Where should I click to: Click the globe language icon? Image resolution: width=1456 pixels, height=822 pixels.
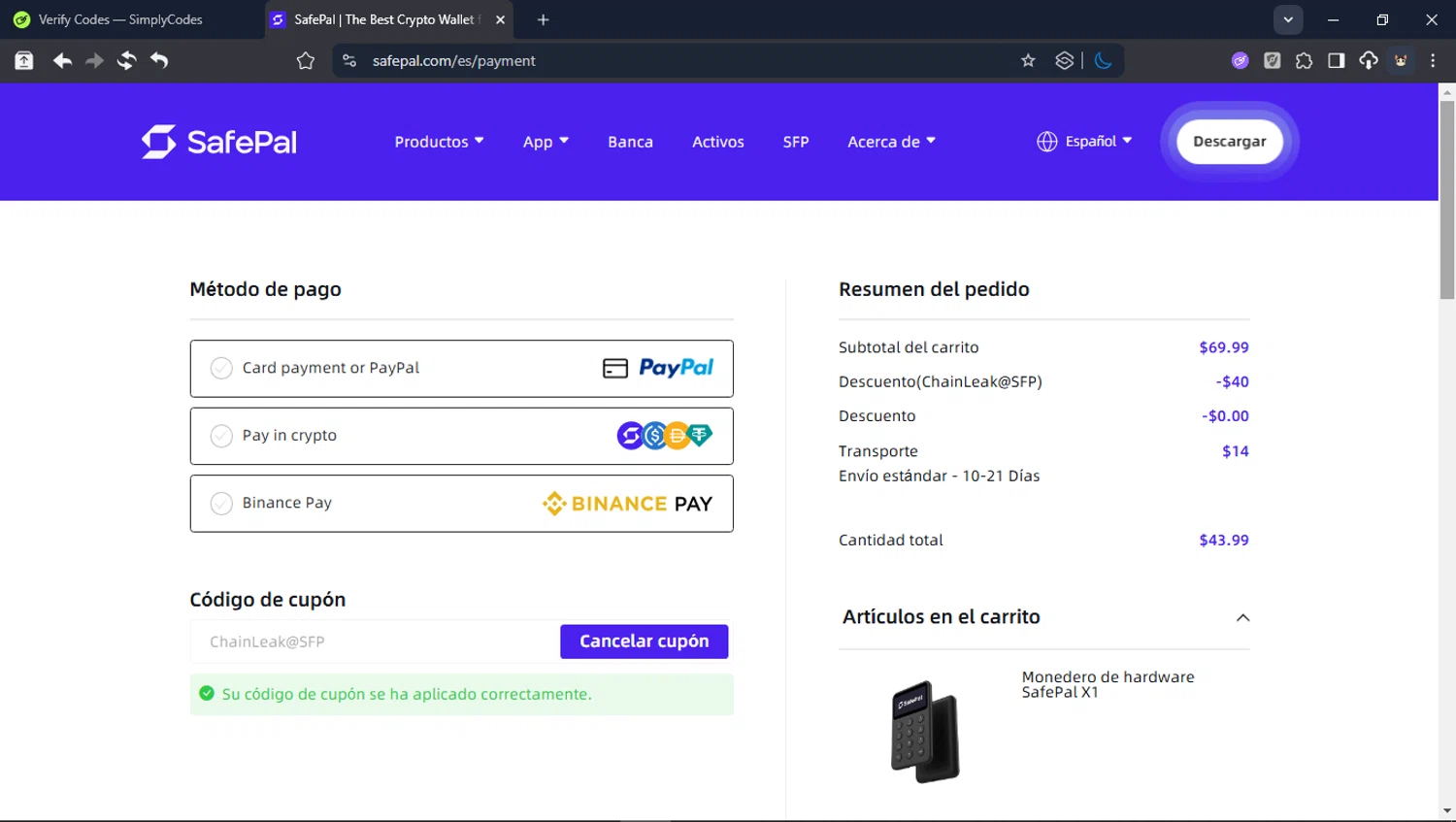[1046, 142]
